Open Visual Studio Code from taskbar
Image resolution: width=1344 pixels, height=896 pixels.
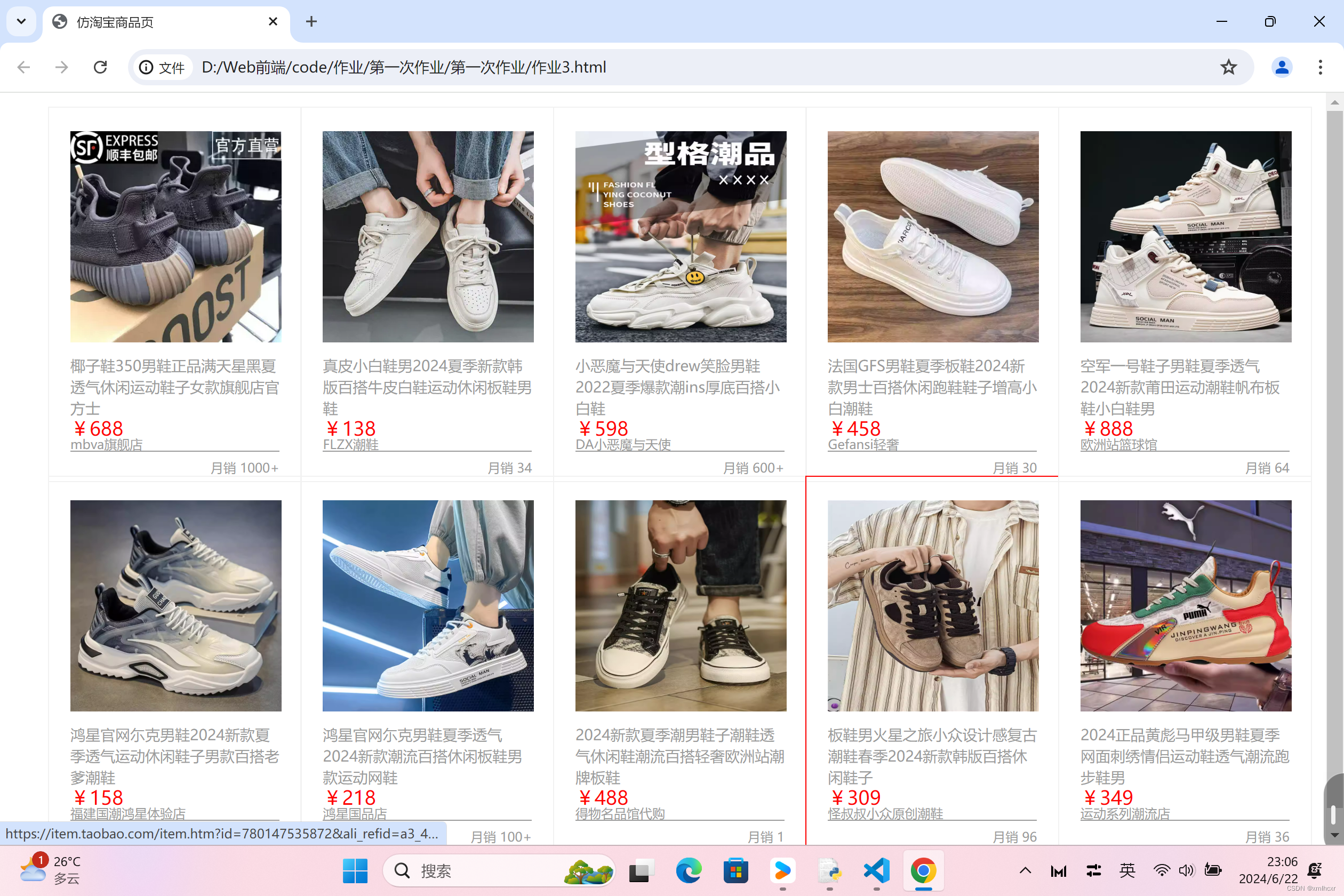pyautogui.click(x=877, y=871)
